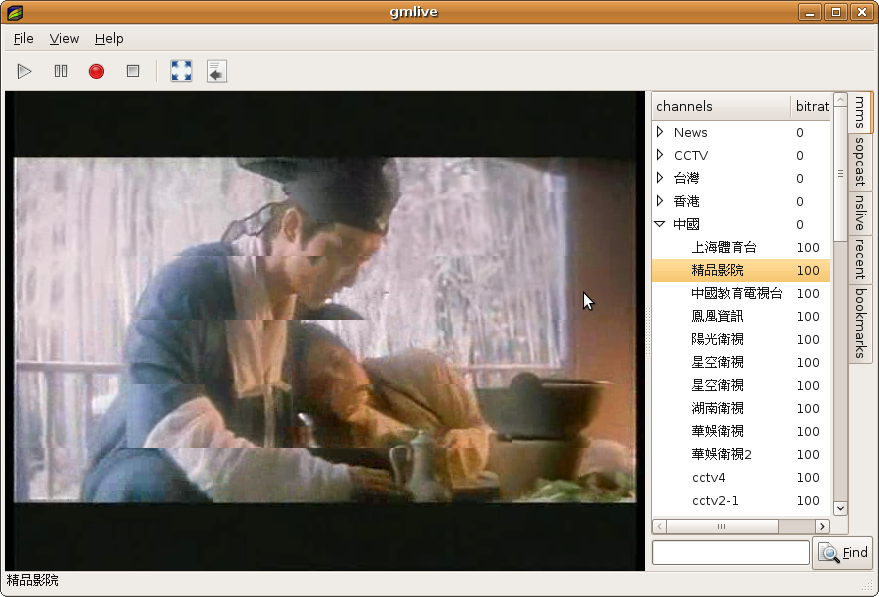Sort by the bitrate column header

[x=811, y=106]
